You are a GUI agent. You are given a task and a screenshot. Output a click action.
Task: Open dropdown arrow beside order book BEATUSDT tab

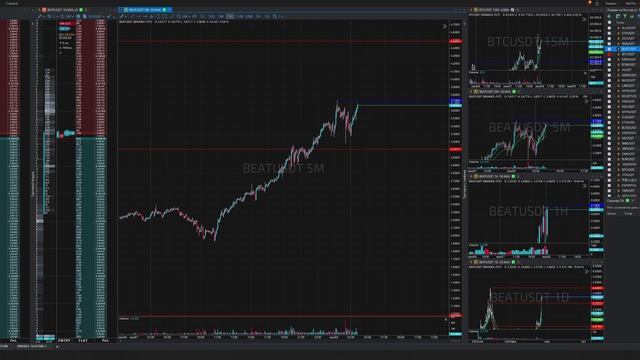(x=86, y=9)
